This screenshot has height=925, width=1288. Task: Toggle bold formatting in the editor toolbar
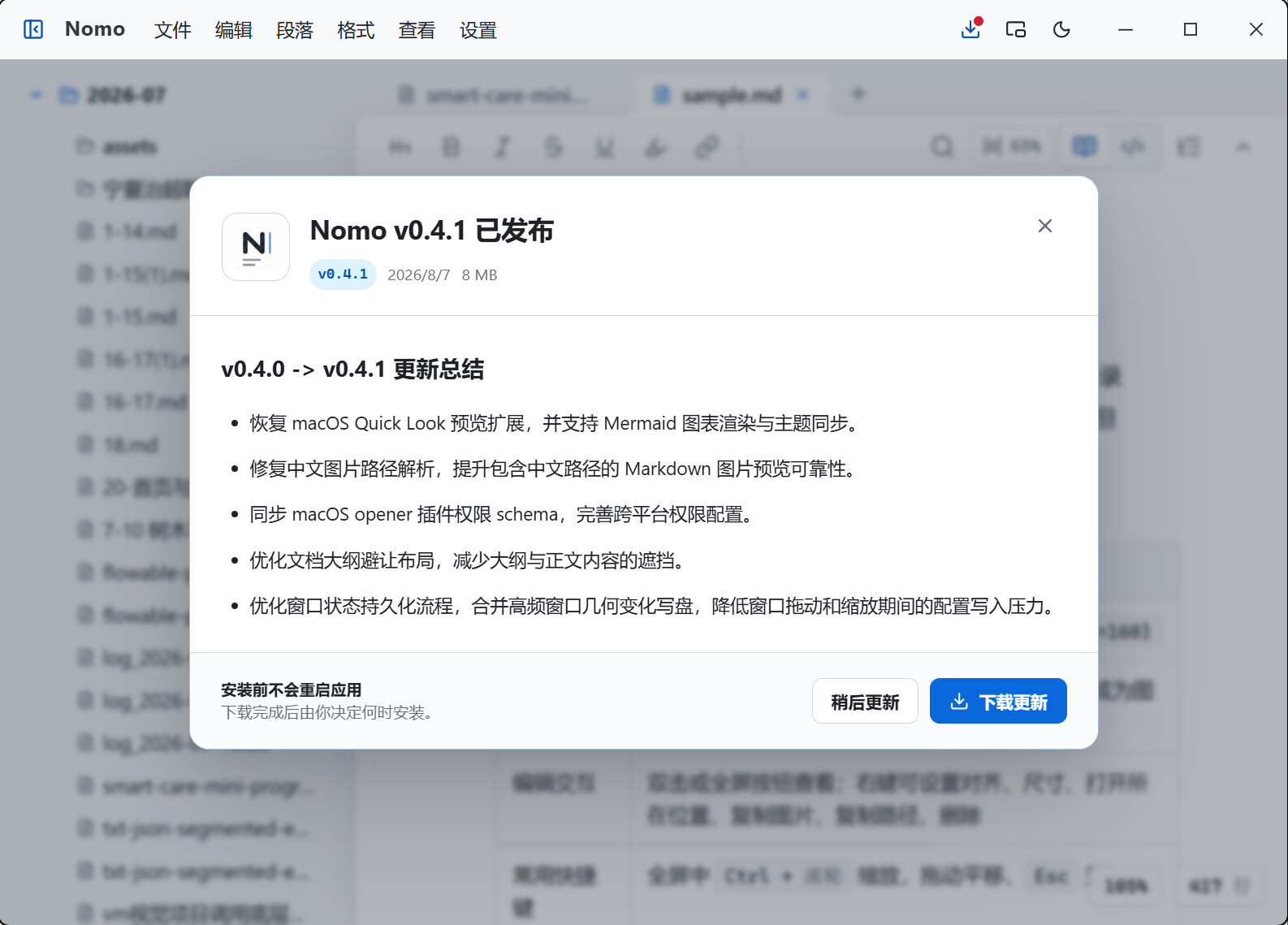click(451, 147)
